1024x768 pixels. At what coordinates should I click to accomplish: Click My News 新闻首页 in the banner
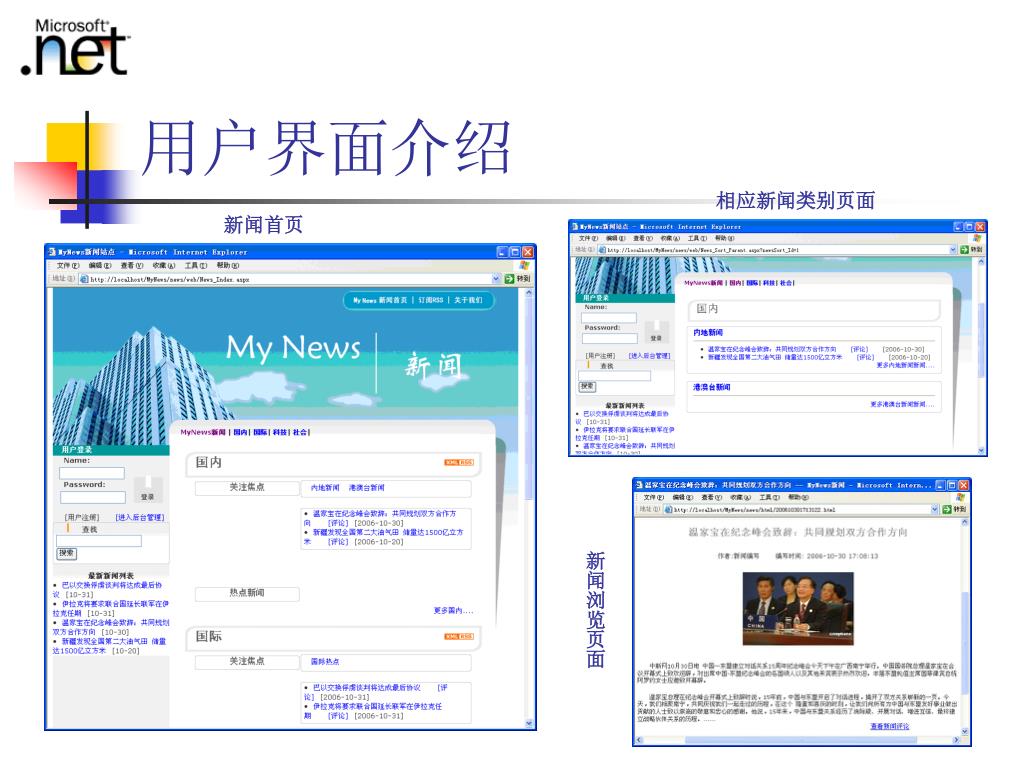[x=380, y=300]
